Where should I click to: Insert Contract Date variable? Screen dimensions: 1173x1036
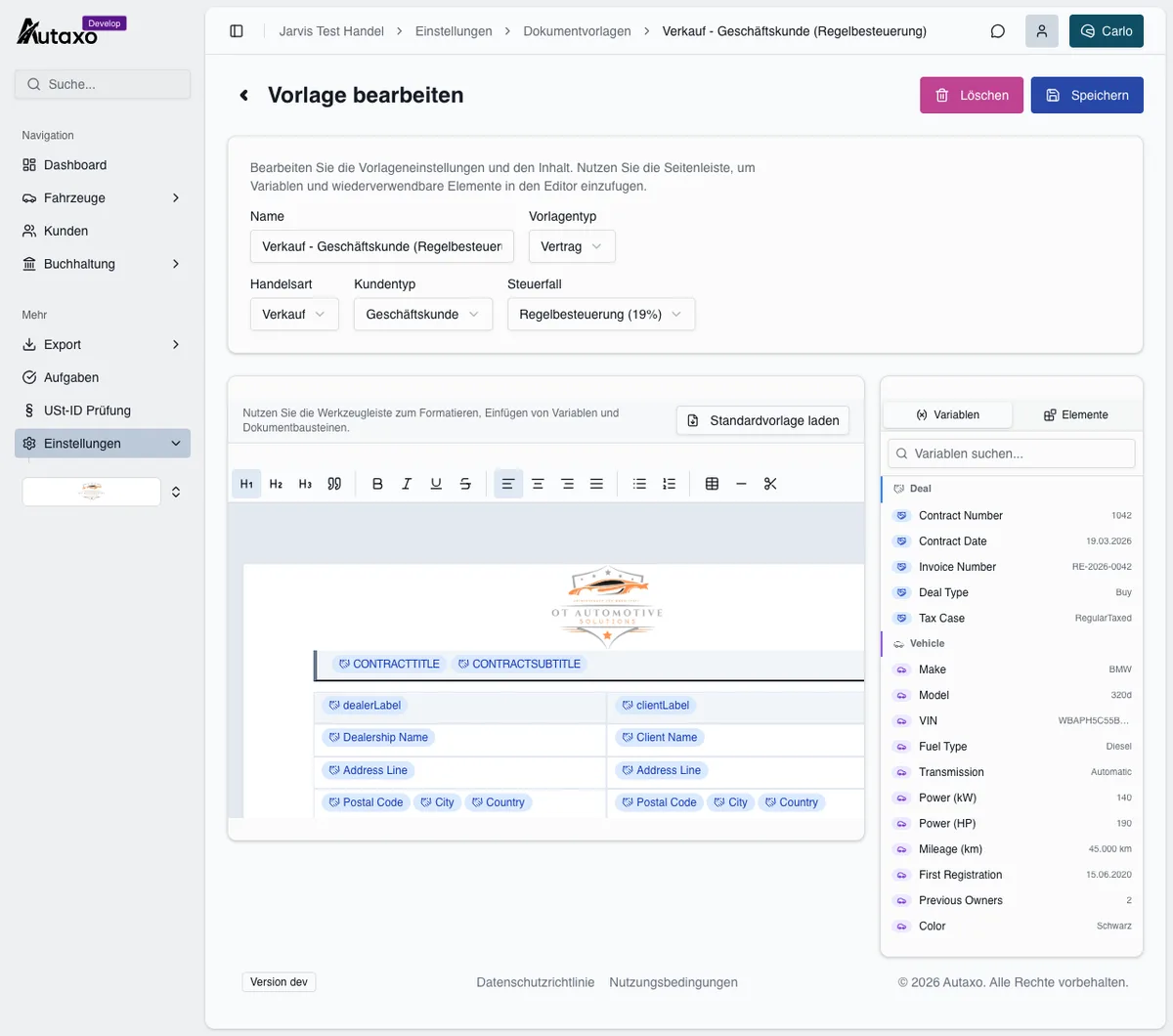pyautogui.click(x=1012, y=541)
